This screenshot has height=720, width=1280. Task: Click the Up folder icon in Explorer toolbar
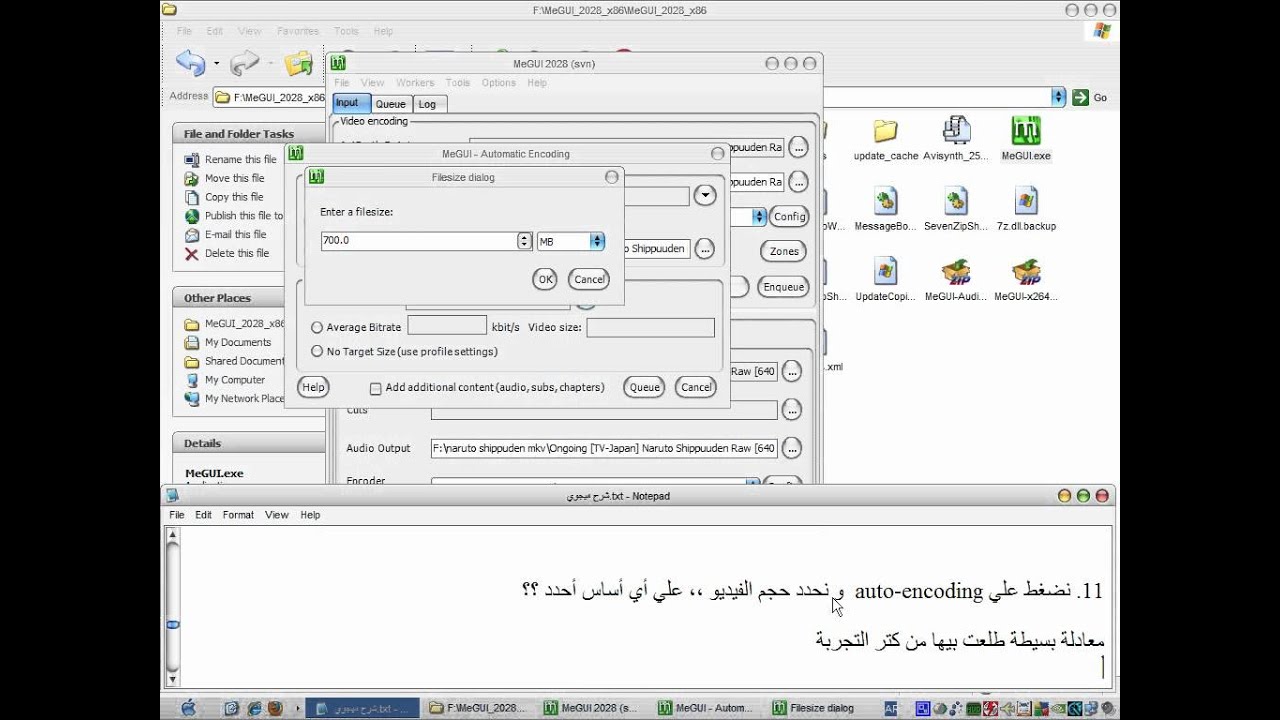[x=298, y=64]
